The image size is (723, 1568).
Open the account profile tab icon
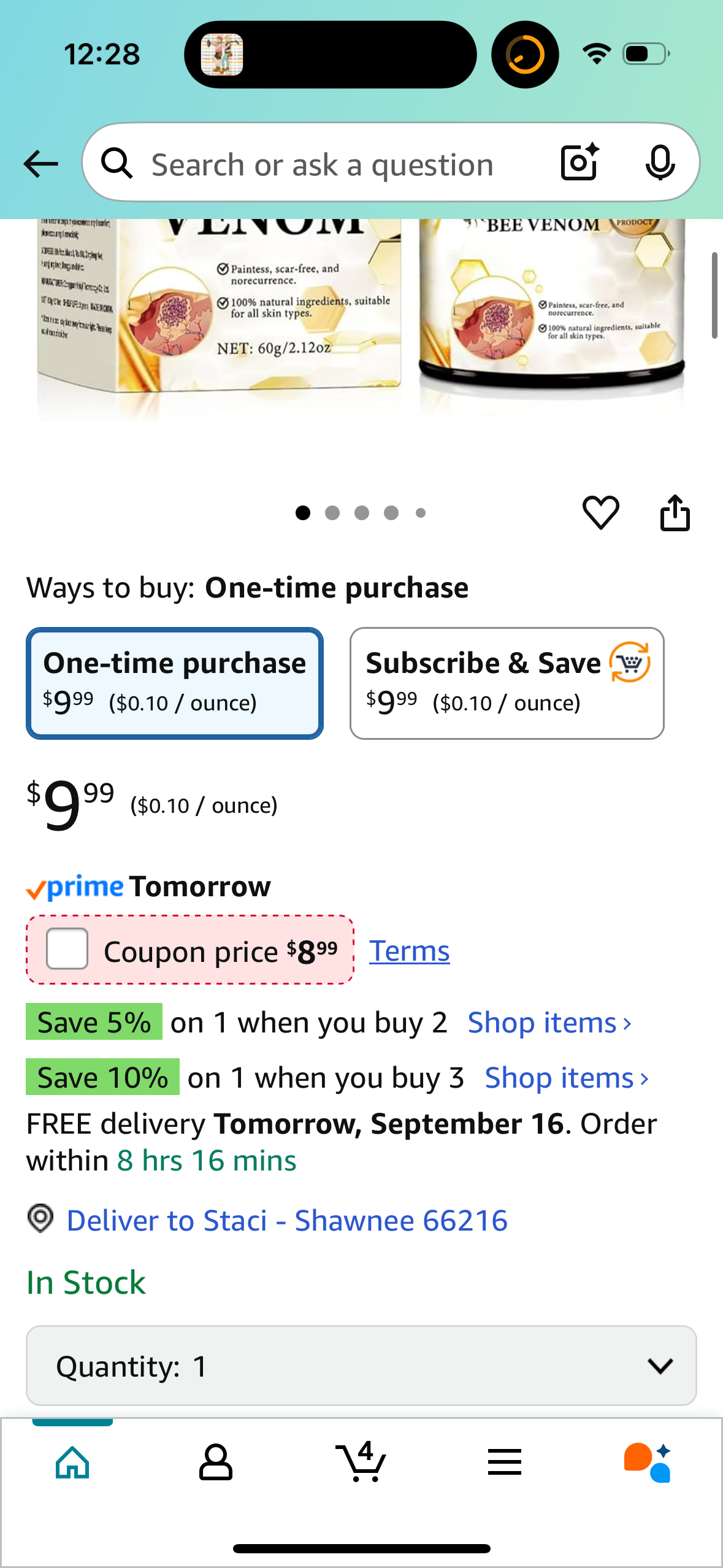(x=216, y=1462)
